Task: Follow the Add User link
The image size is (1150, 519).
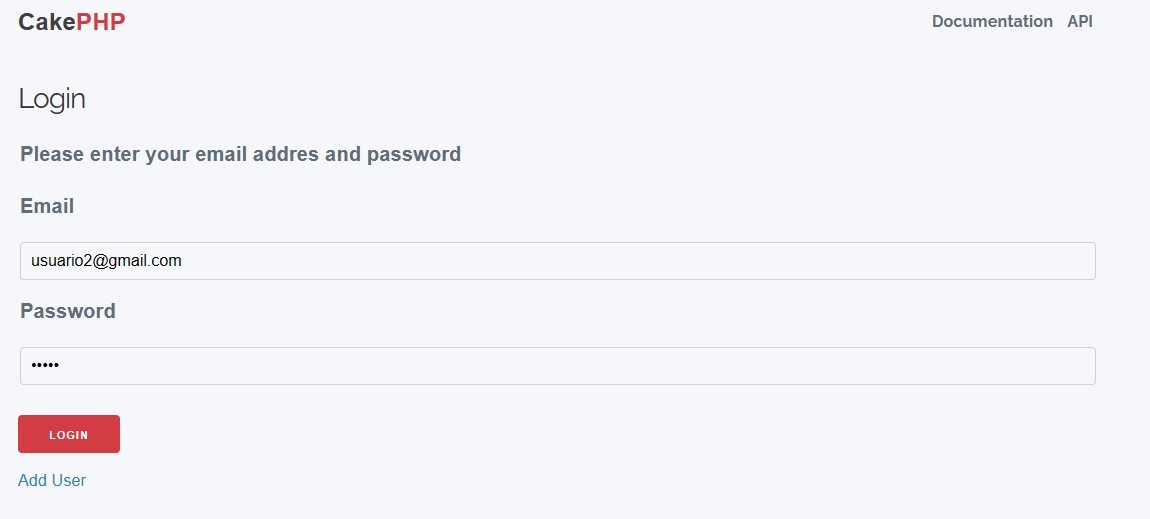Action: click(52, 480)
